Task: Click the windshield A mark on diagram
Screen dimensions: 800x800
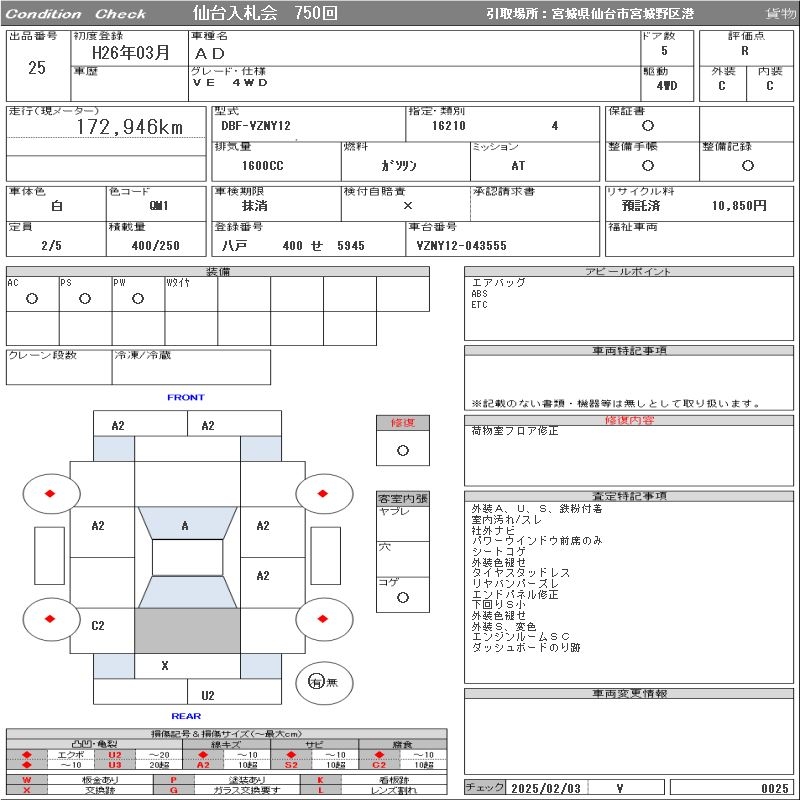Action: (185, 526)
